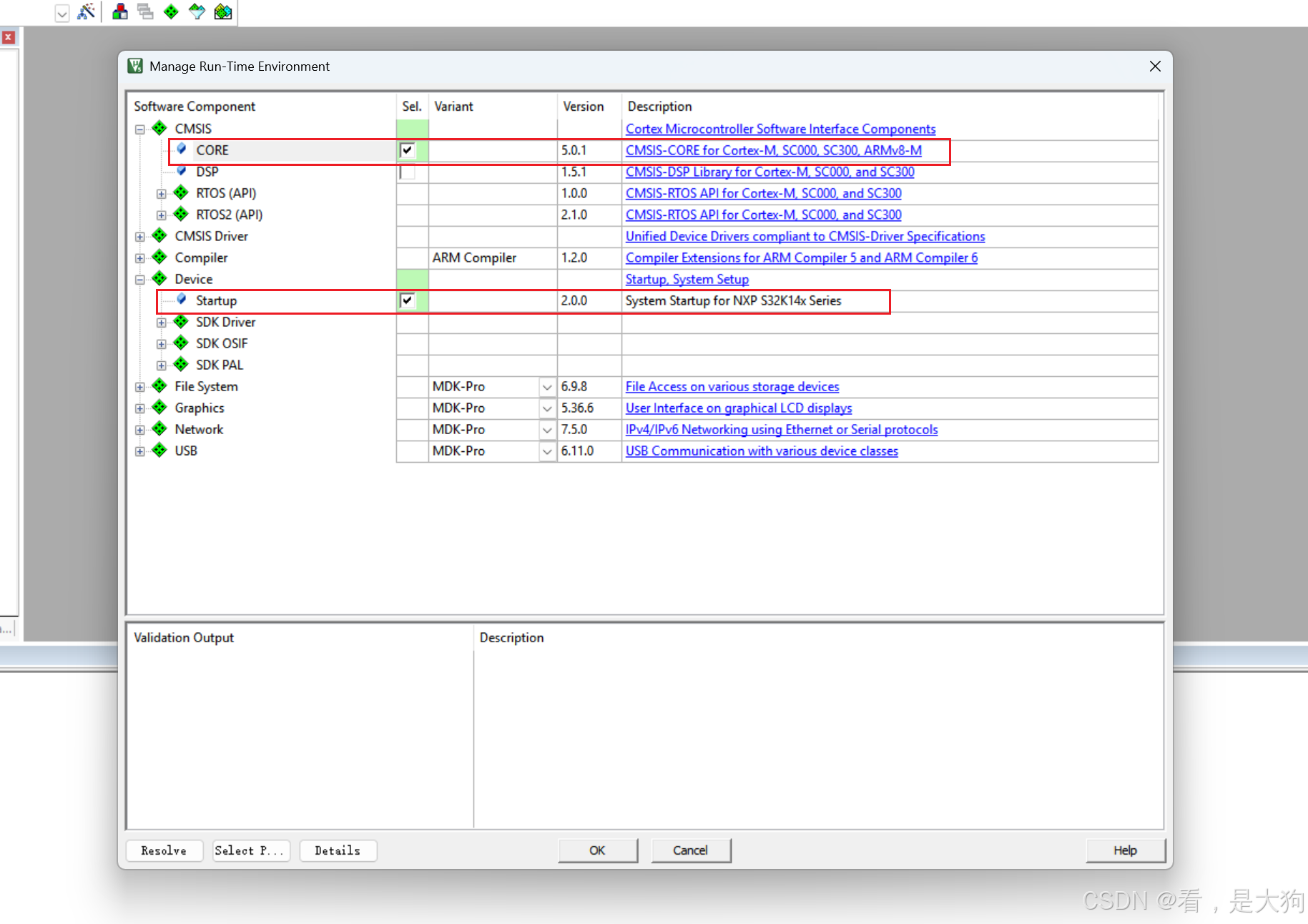Collapse the CMSIS tree node
This screenshot has width=1308, height=924.
click(x=140, y=129)
